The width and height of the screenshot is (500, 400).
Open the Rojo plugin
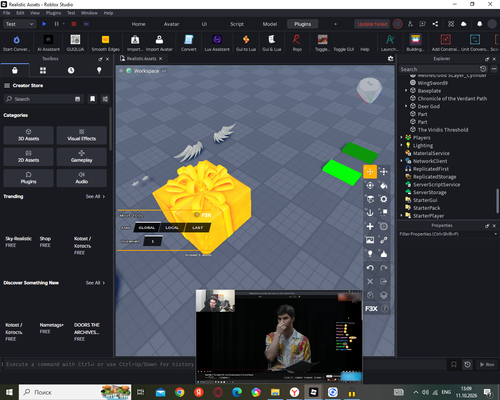click(297, 43)
